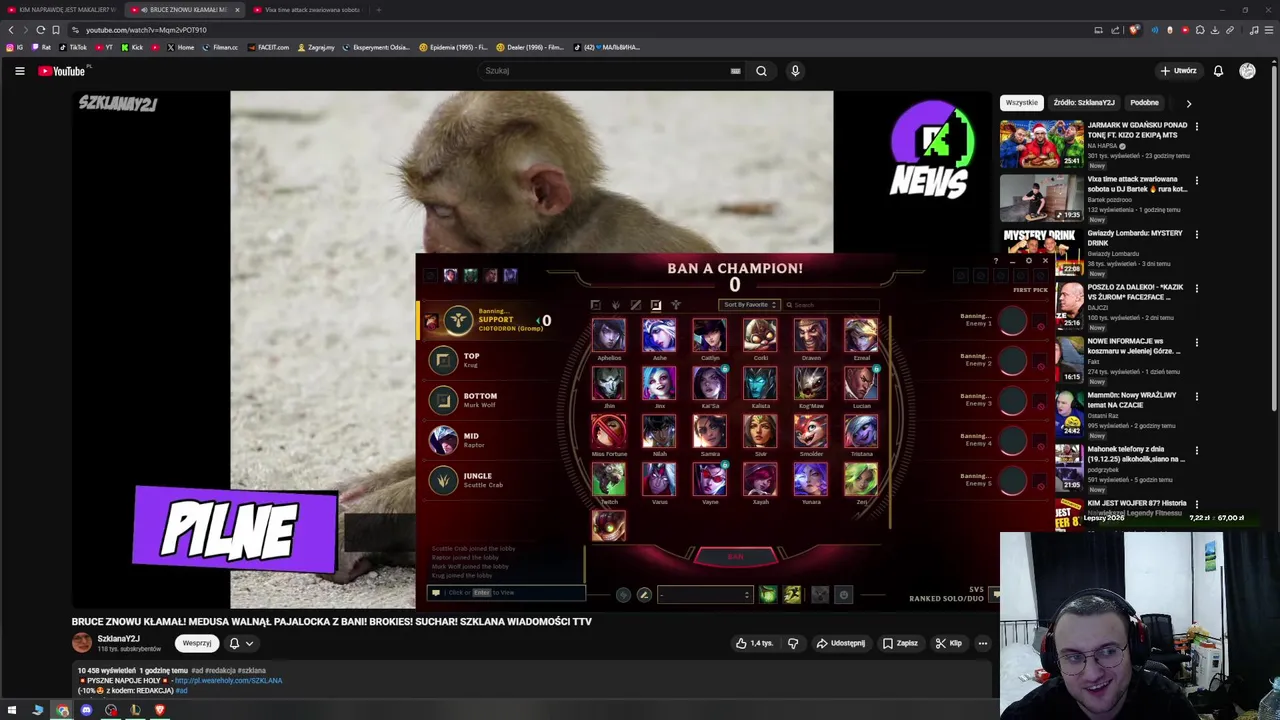Viewport: 1280px width, 720px height.
Task: Open the YouTube guide hamburger menu
Action: click(x=19, y=71)
